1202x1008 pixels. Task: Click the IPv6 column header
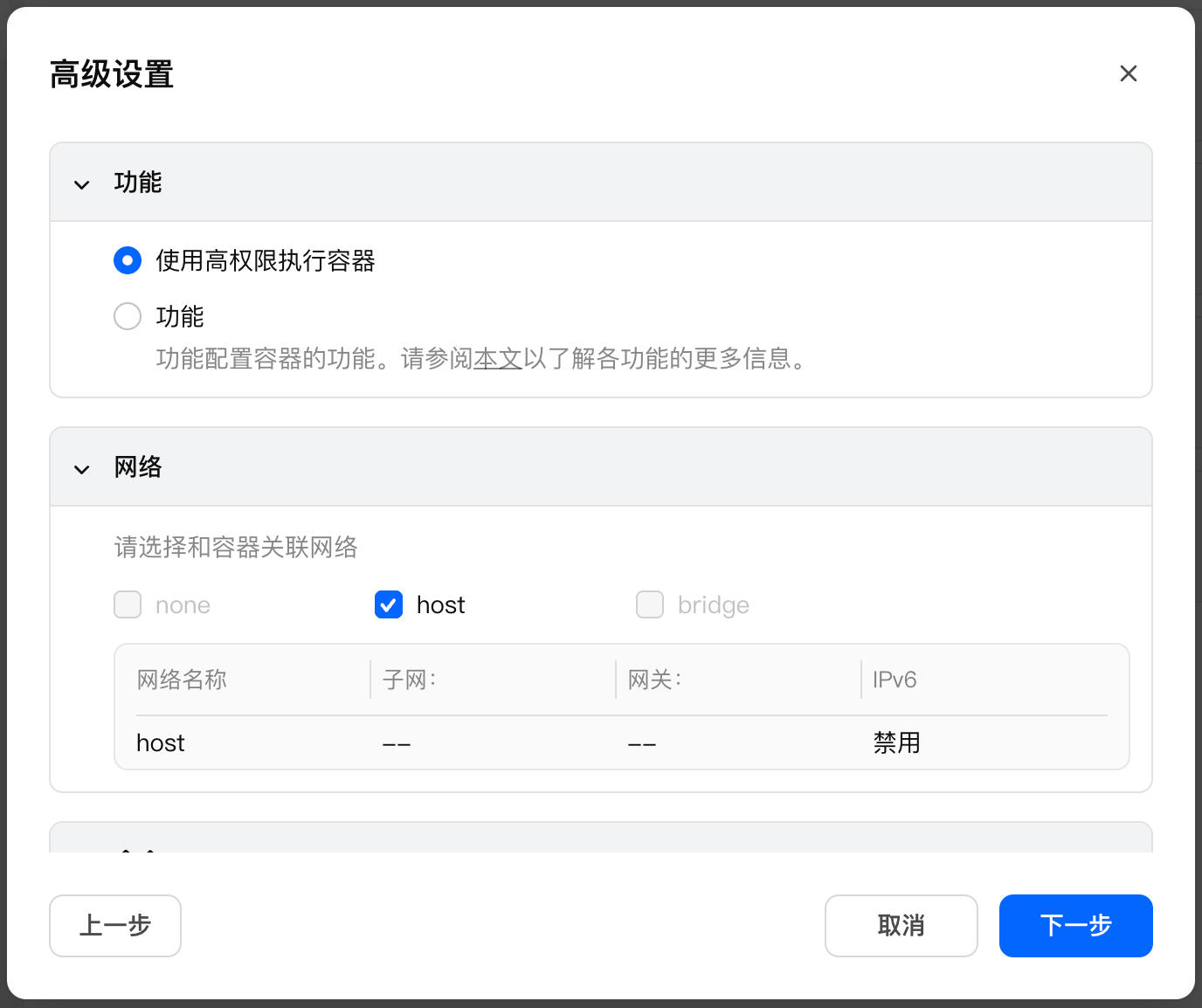click(894, 680)
